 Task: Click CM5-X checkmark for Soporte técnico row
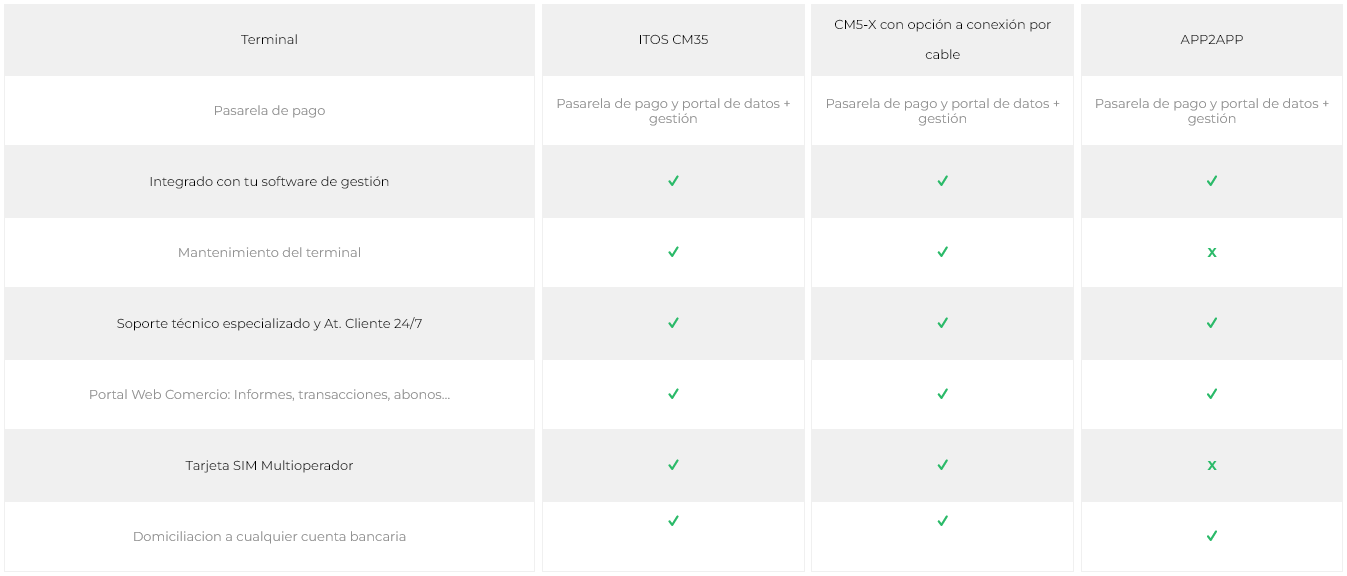pyautogui.click(x=942, y=323)
